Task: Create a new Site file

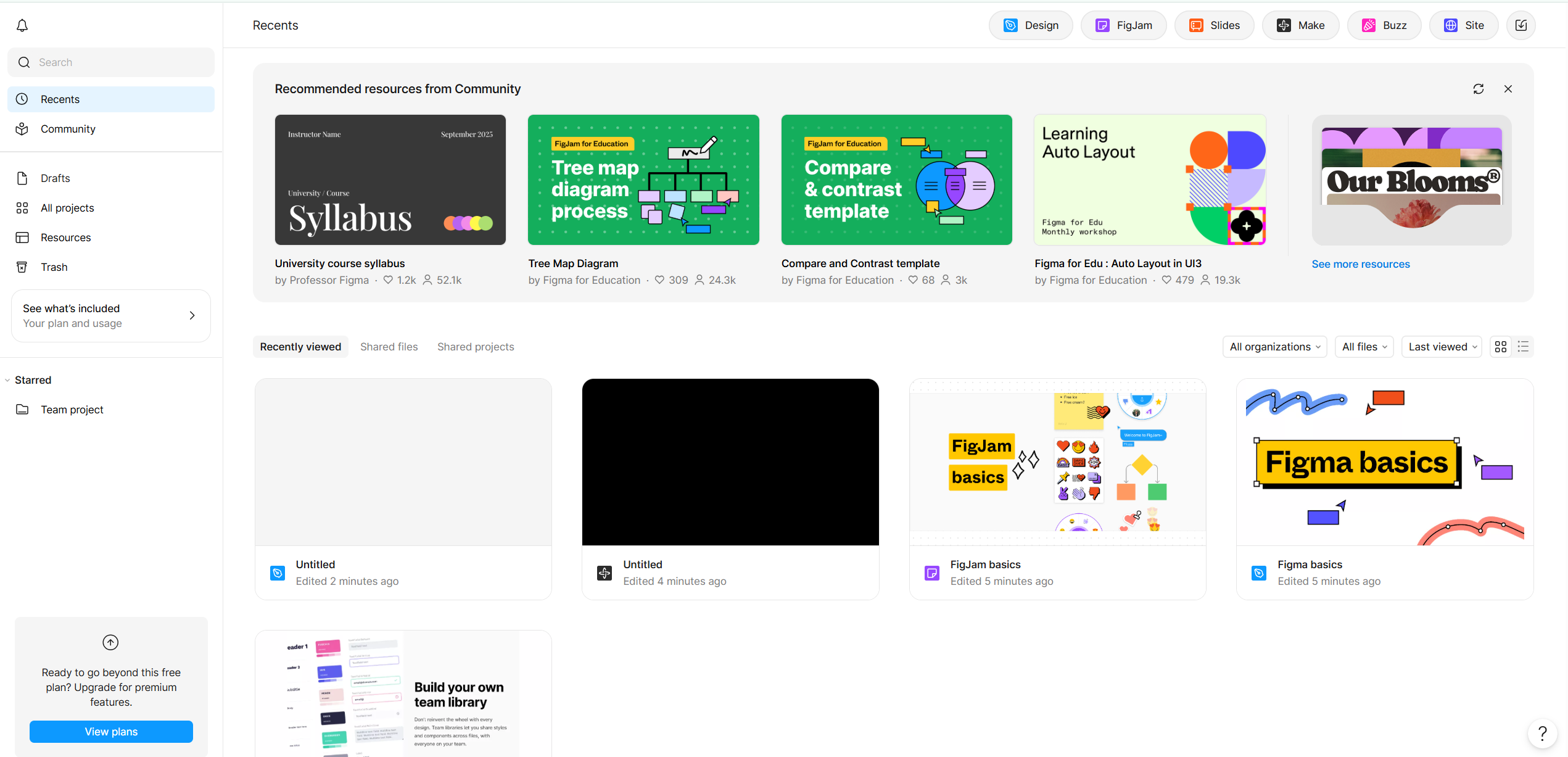Action: coord(1464,25)
